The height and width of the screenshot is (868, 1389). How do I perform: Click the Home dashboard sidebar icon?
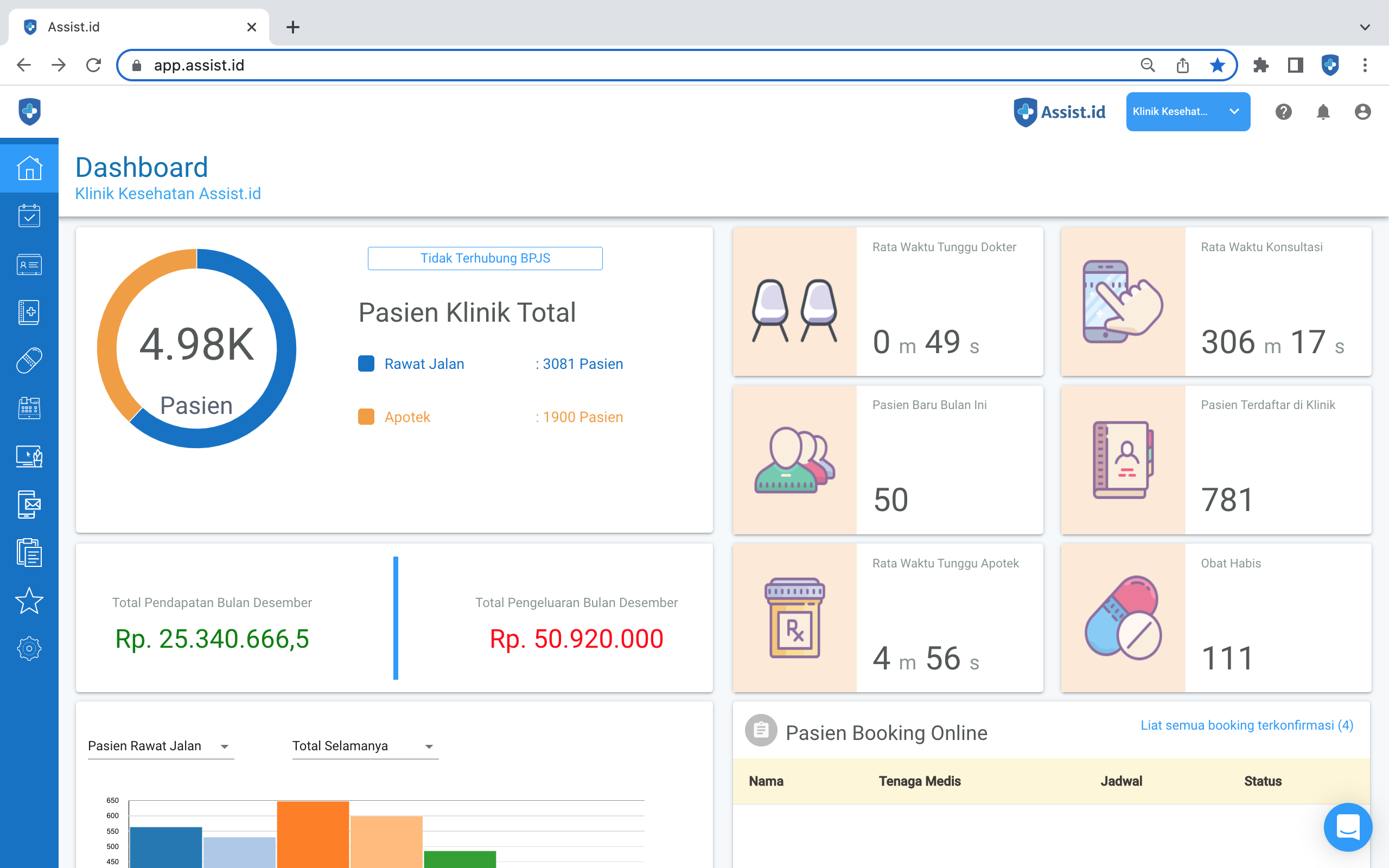(29, 168)
